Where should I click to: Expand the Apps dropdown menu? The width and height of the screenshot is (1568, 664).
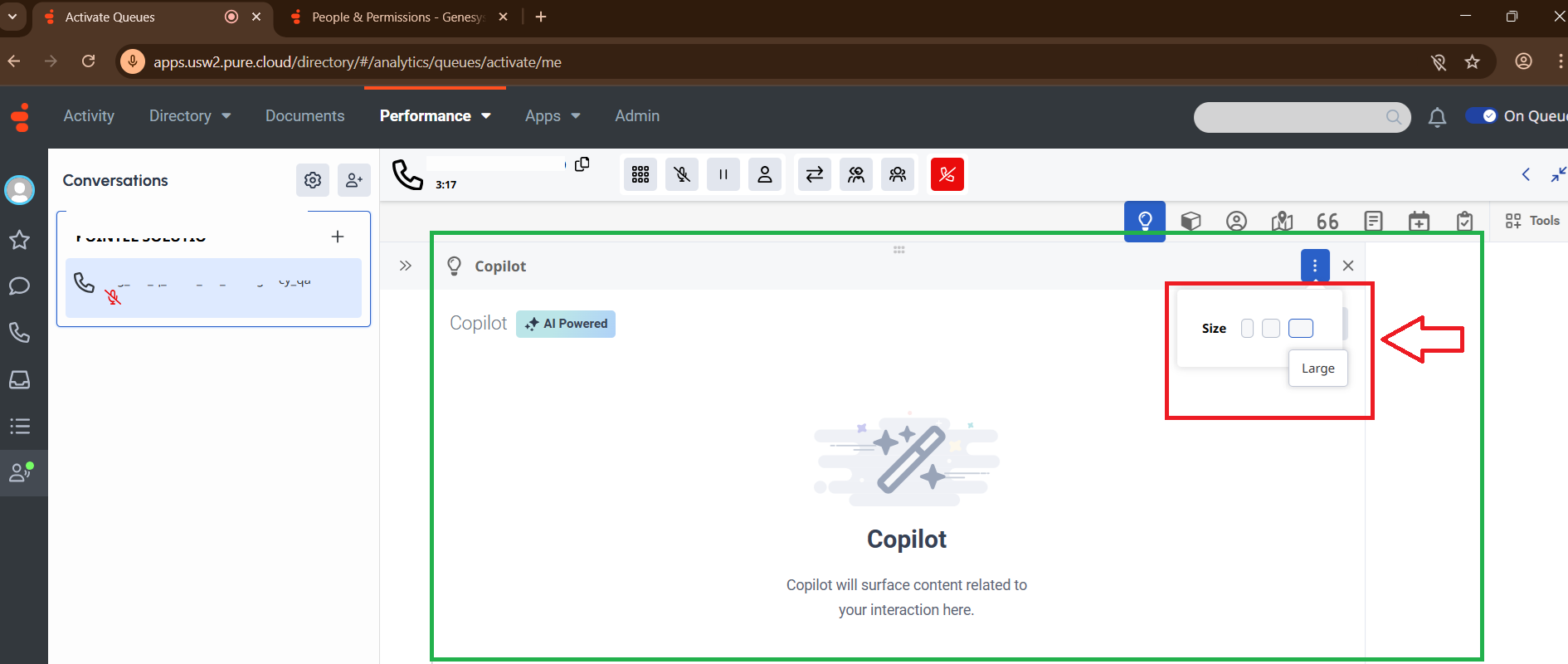(553, 116)
